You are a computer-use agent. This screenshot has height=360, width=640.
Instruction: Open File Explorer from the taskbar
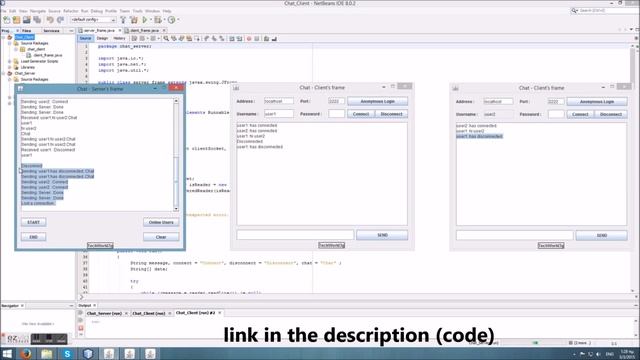click(47, 353)
